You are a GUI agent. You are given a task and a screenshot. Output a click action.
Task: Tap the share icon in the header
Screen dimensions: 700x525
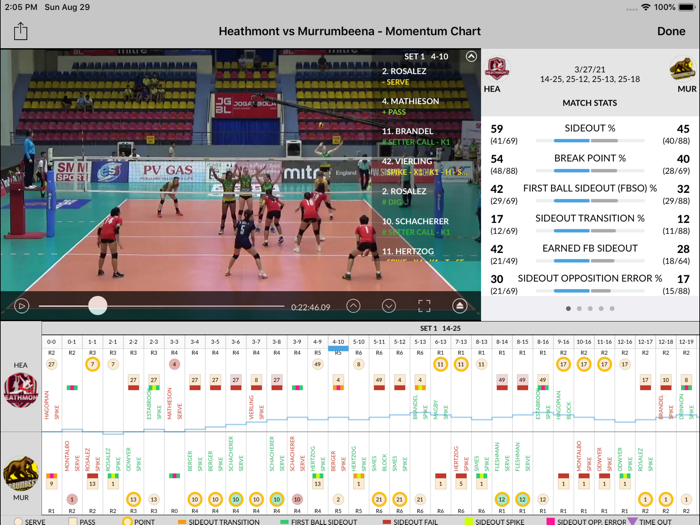click(21, 31)
